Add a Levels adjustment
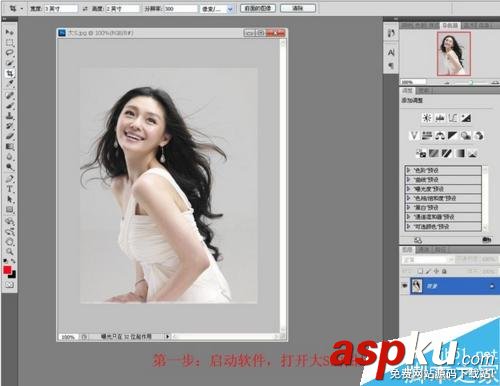This screenshot has height=386, width=500. 440,118
